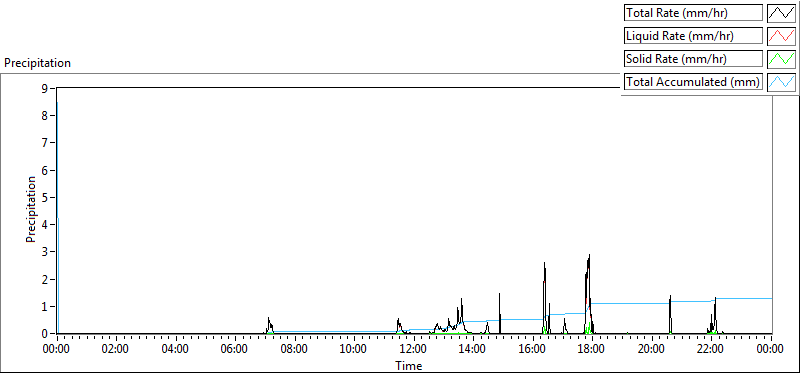
Task: Click the Liquid Rate red line icon
Action: [x=782, y=36]
